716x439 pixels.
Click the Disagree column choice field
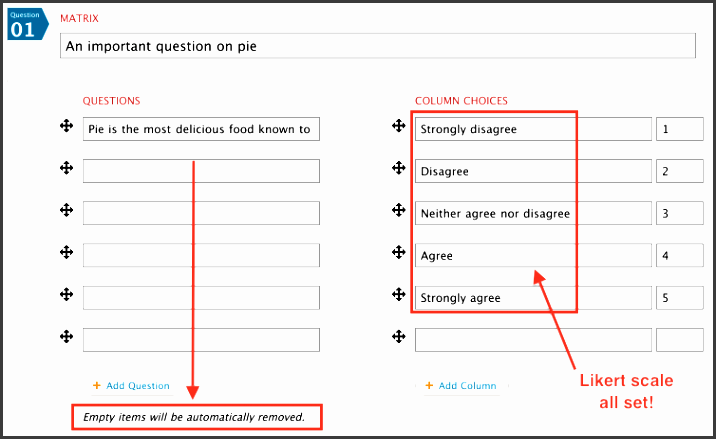tap(533, 171)
